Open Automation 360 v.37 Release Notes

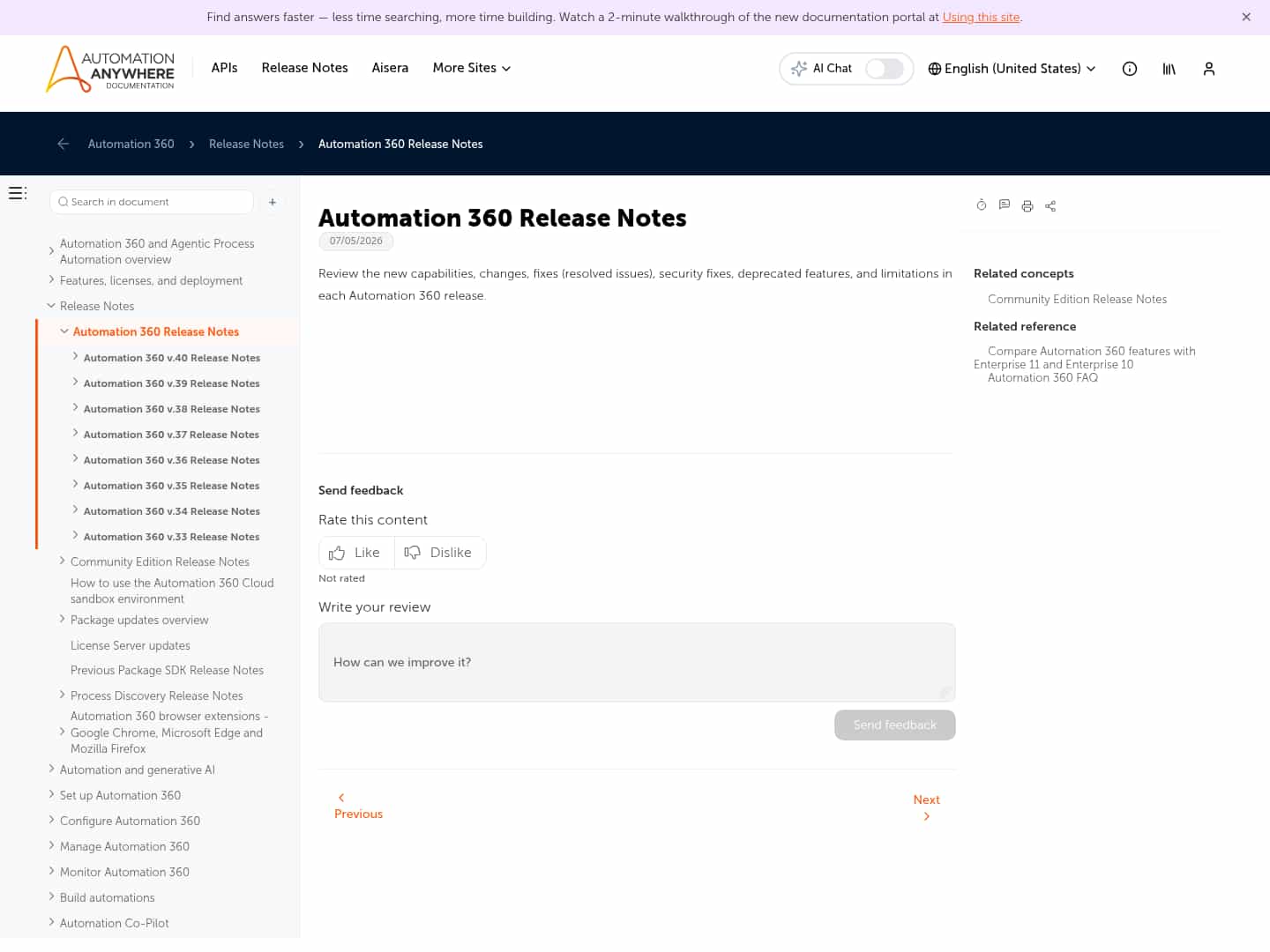coord(171,435)
